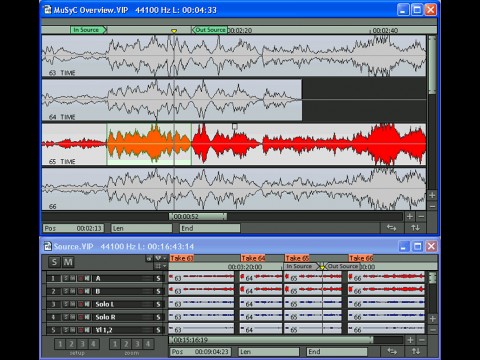Click zoom preset button 2

coord(126,344)
